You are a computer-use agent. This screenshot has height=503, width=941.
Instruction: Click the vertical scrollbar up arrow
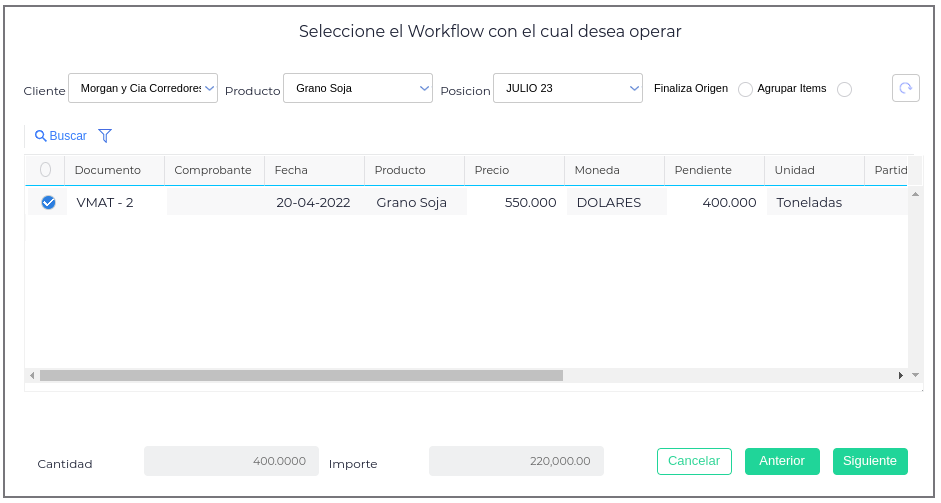(915, 194)
